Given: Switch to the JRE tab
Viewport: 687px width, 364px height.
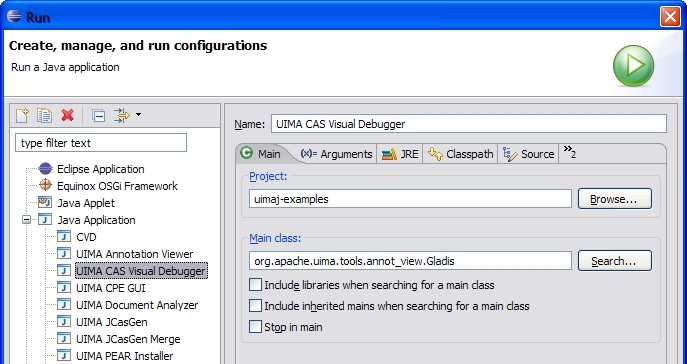Looking at the screenshot, I should [400, 154].
